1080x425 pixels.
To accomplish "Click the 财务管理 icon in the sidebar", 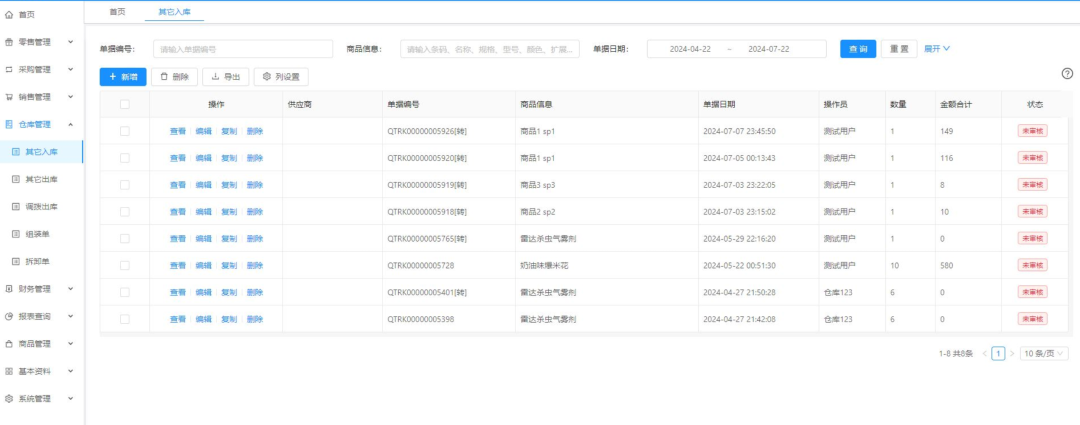I will coord(9,288).
